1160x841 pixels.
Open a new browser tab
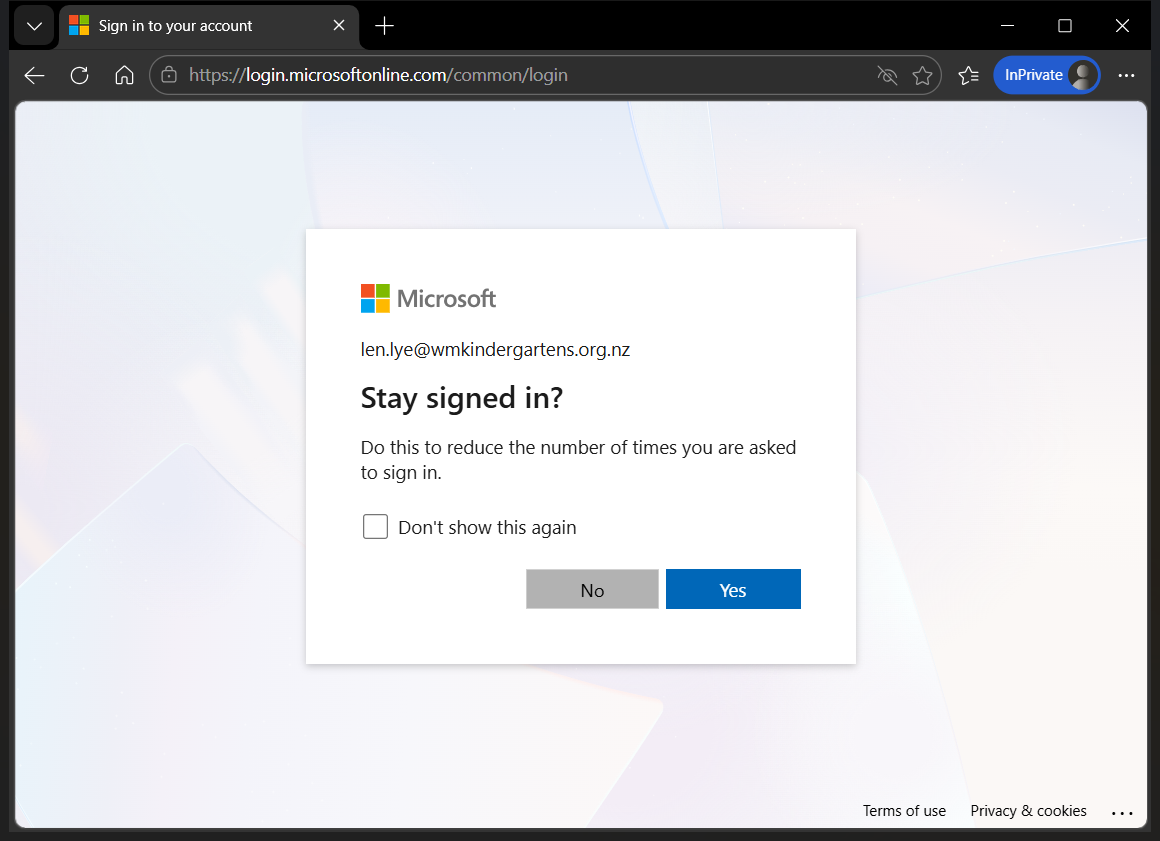tap(384, 25)
